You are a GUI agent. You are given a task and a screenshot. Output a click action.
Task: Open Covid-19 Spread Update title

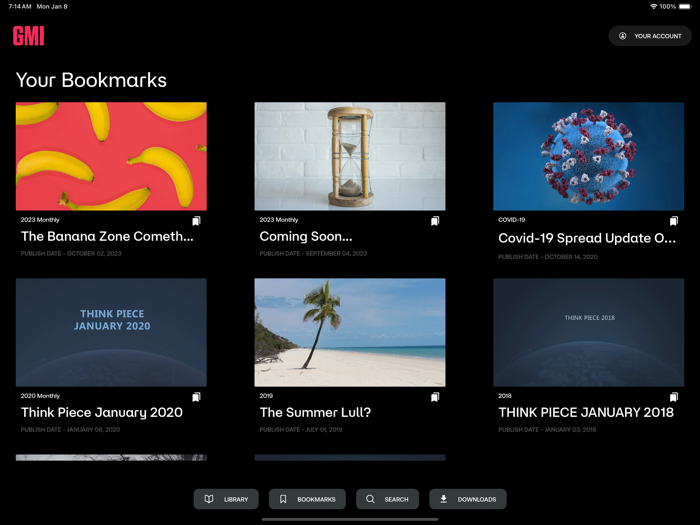point(587,238)
